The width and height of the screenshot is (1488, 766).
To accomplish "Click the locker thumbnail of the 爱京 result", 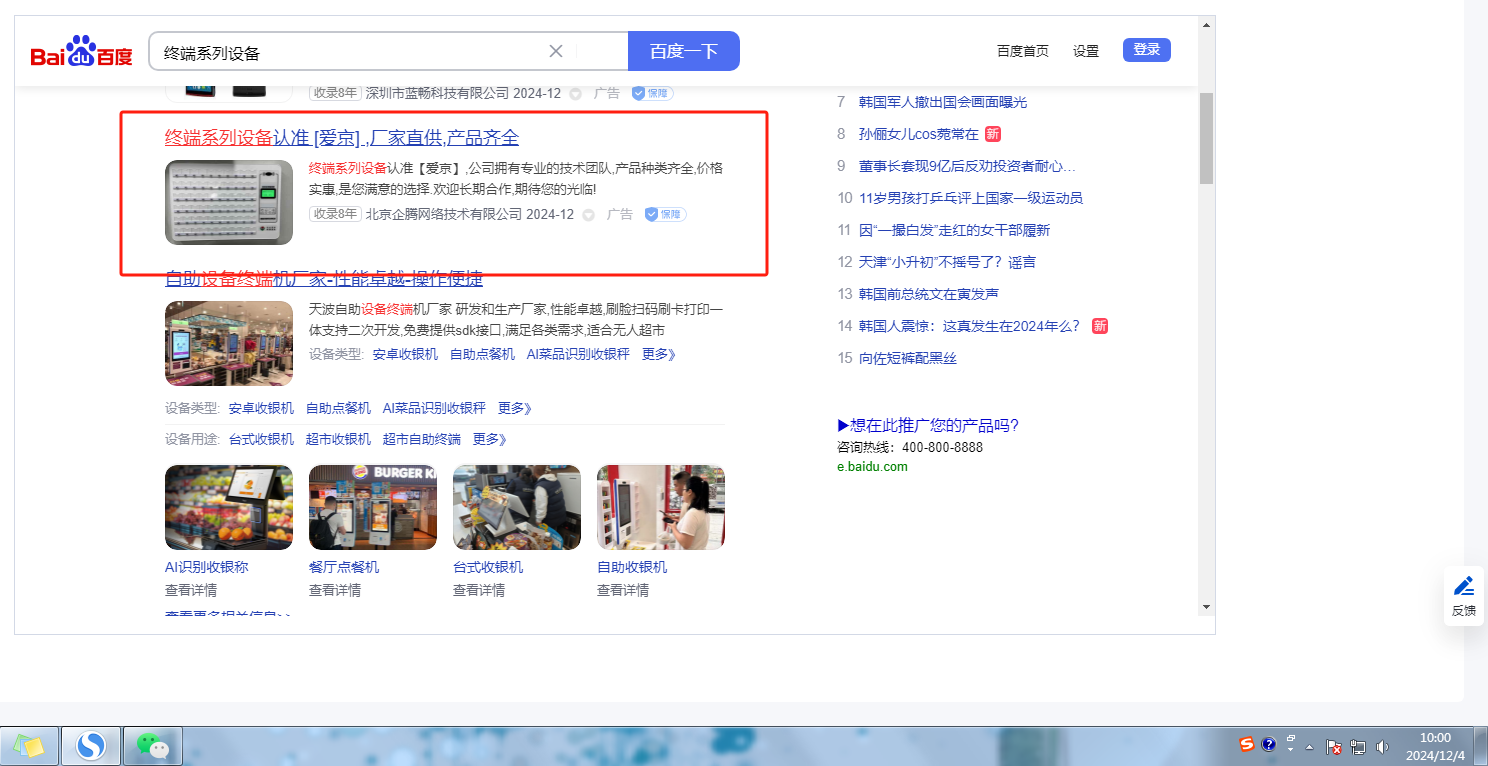I will point(229,202).
